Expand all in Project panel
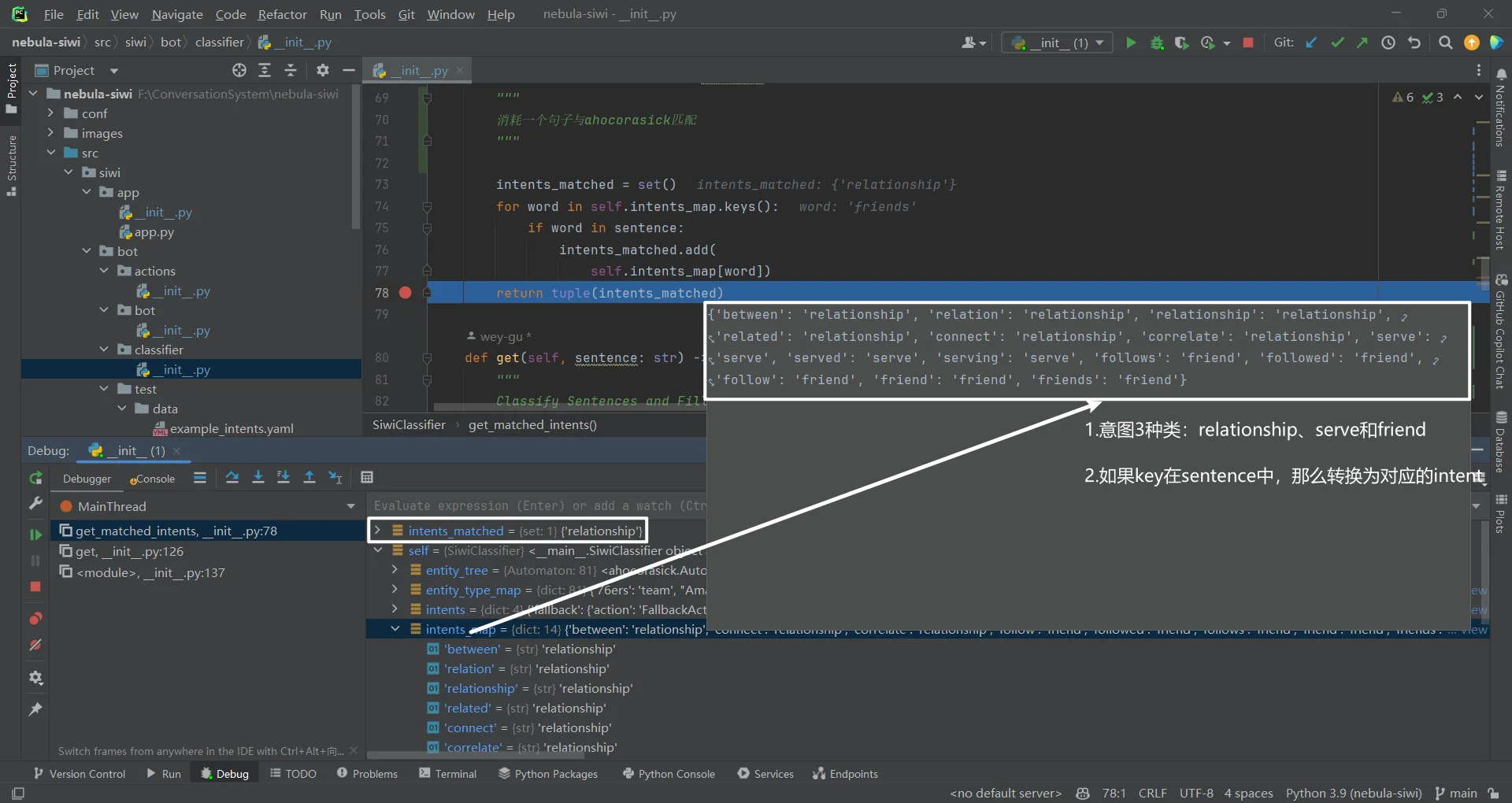This screenshot has height=803, width=1512. (x=265, y=70)
